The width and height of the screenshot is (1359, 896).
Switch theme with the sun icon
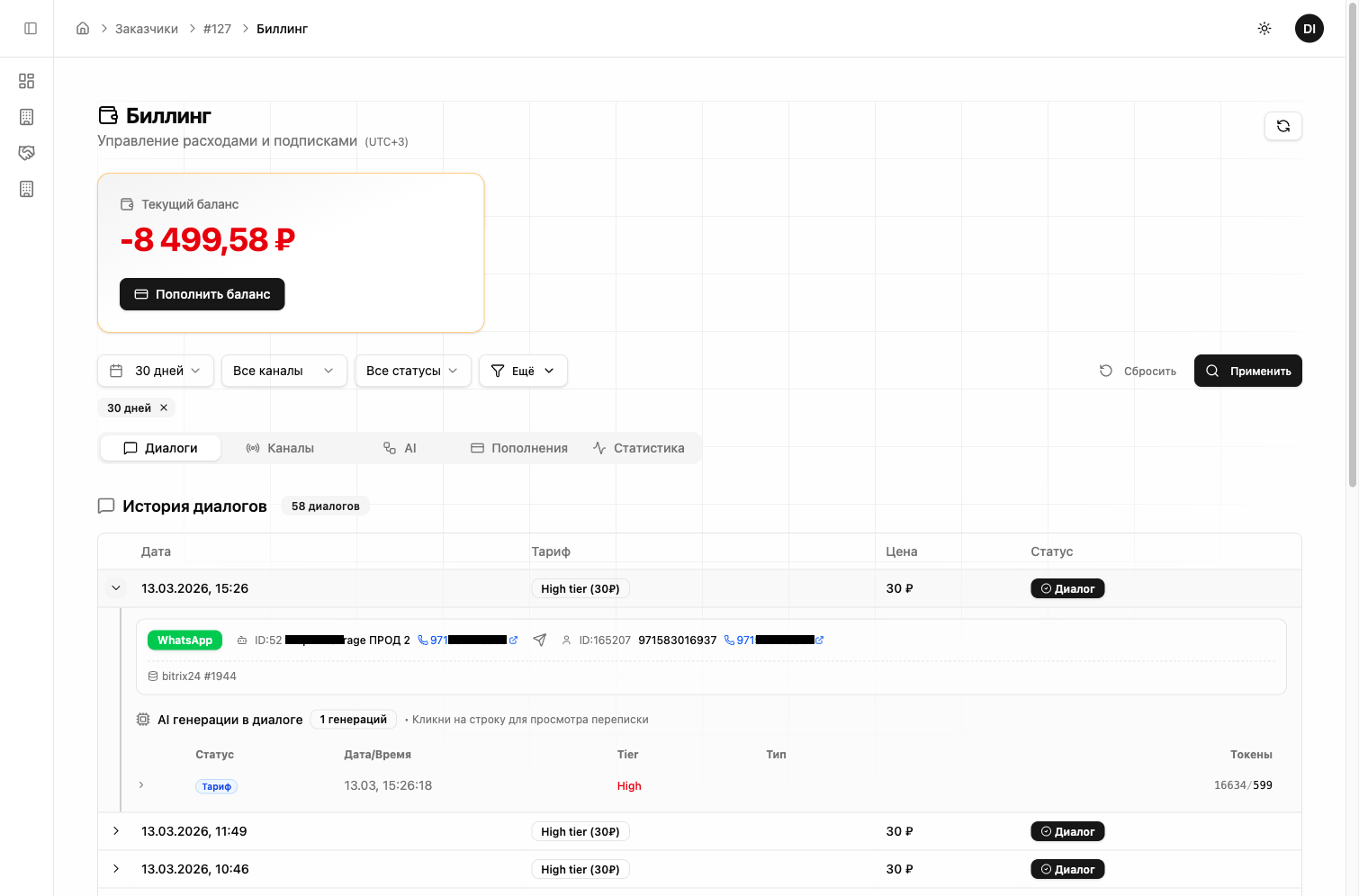[x=1264, y=29]
